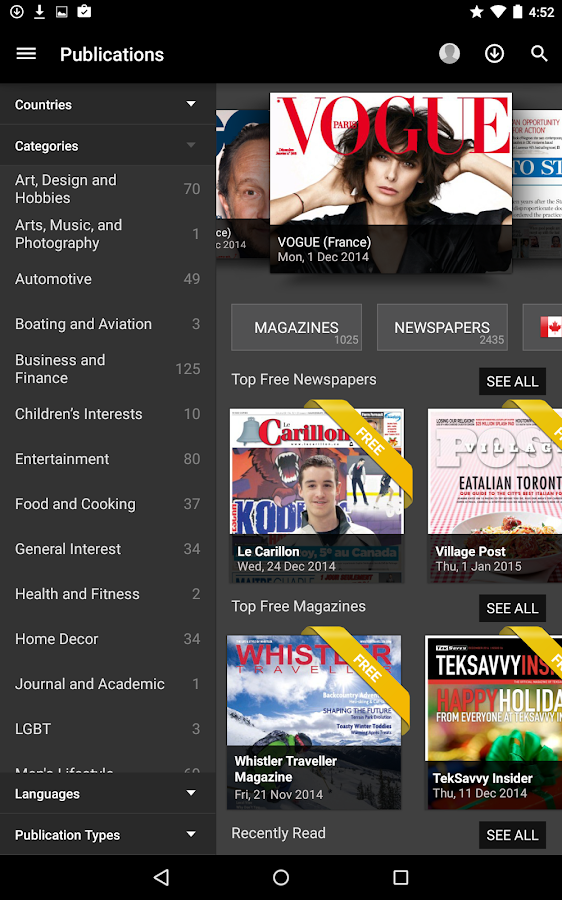Choose the Food and Cooking category
The width and height of the screenshot is (562, 900).
coord(108,504)
